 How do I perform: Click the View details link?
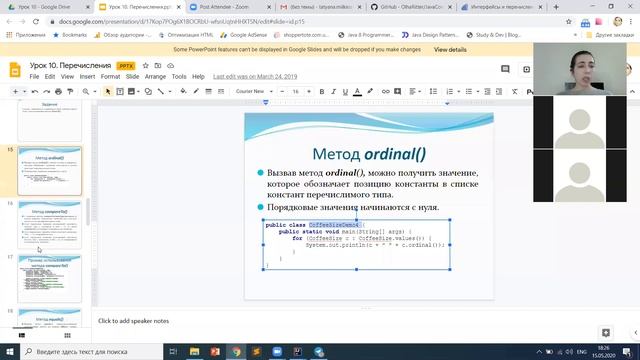[450, 50]
